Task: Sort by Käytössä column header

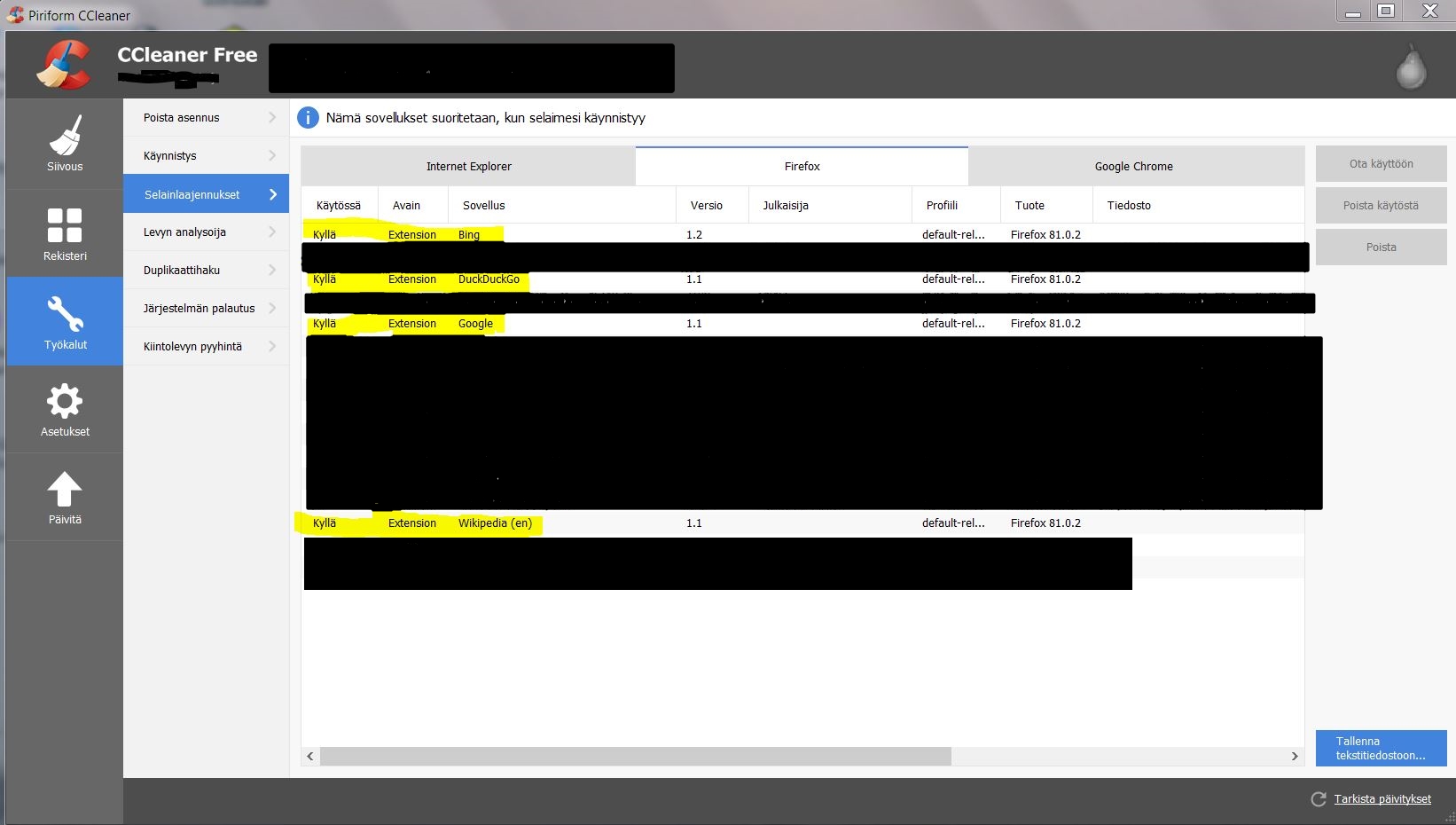Action: coord(339,205)
